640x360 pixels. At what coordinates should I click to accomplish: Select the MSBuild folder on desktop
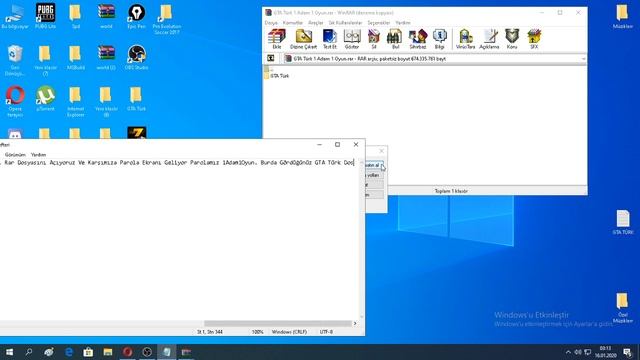76,57
